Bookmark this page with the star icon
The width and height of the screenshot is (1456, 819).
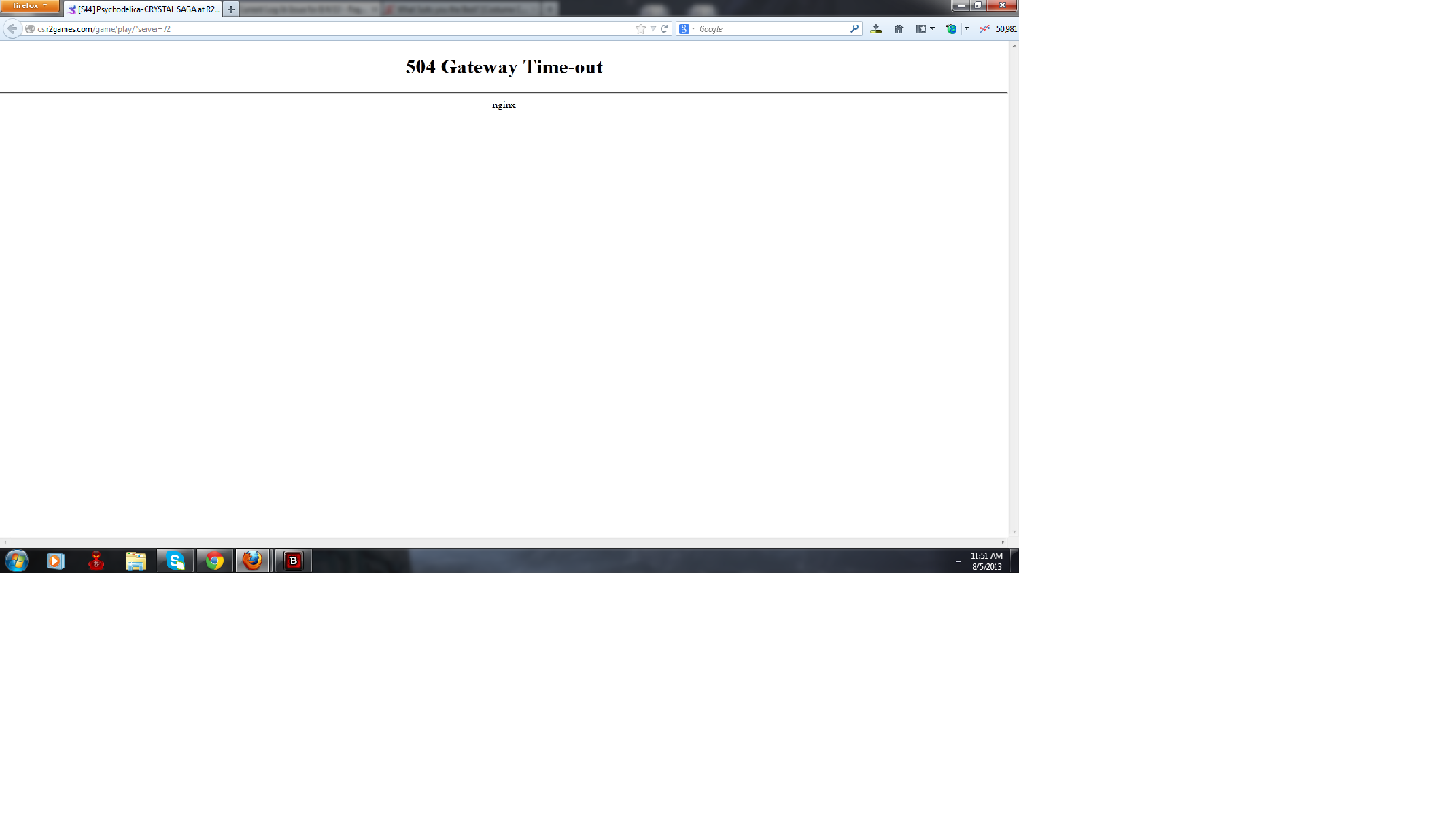pyautogui.click(x=641, y=29)
